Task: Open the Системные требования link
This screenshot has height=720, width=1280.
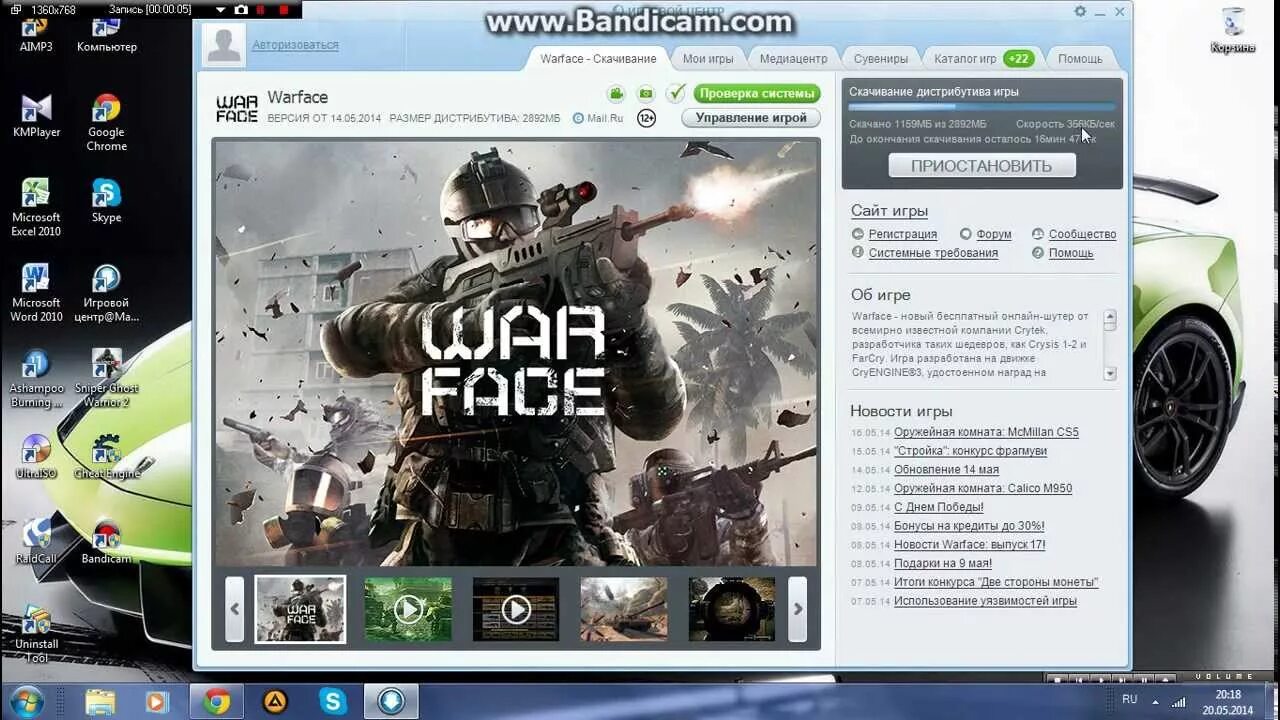Action: tap(933, 253)
